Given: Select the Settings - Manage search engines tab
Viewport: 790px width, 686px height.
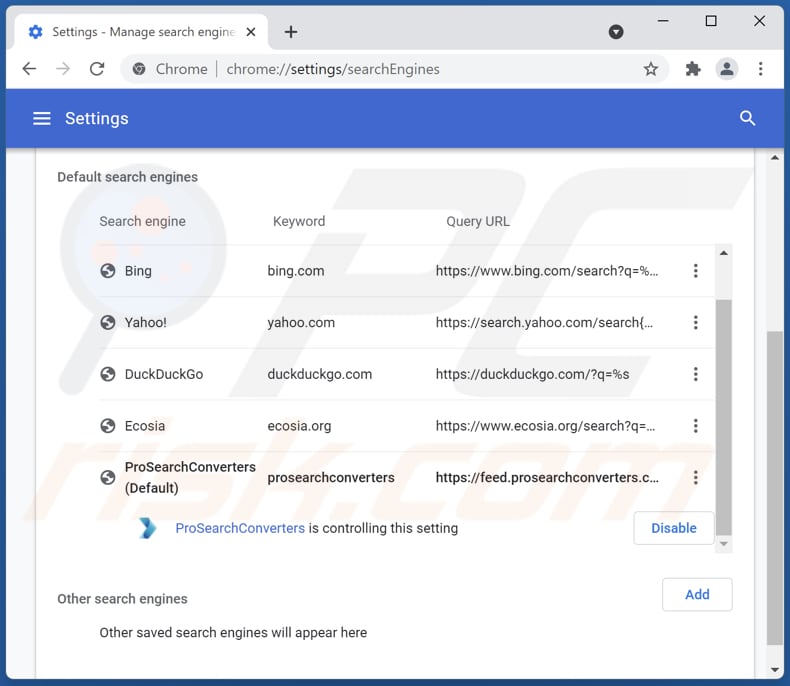Looking at the screenshot, I should pyautogui.click(x=141, y=32).
